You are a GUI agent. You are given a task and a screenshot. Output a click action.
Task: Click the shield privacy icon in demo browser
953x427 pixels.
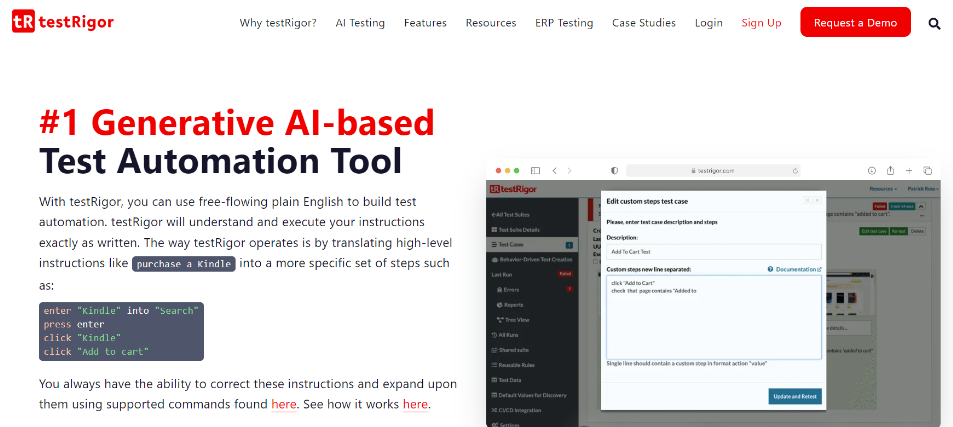tap(614, 171)
